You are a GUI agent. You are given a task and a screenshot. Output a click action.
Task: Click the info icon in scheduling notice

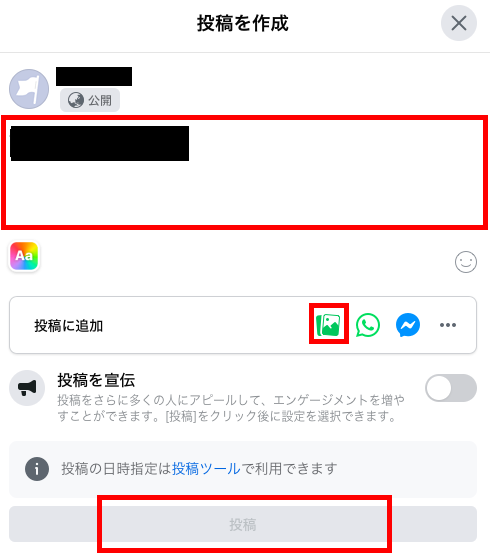coord(37,469)
